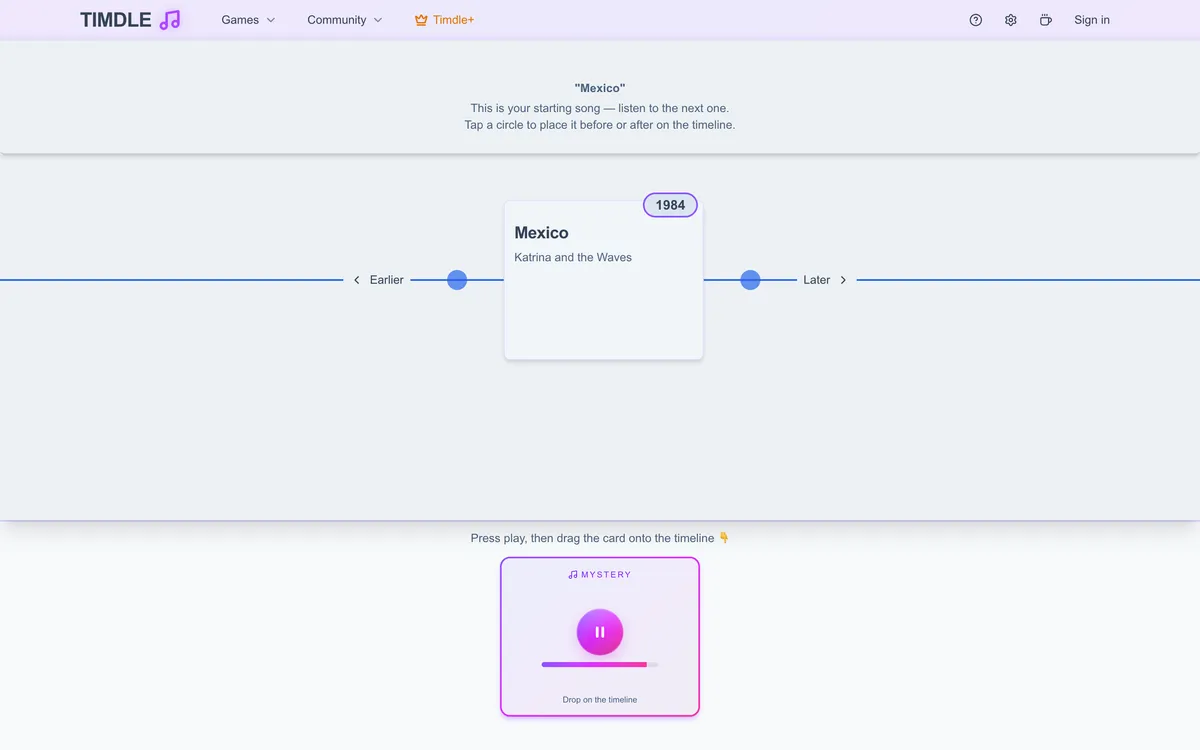Click the TIMDLE home logo text
The height and width of the screenshot is (750, 1200).
click(x=116, y=20)
